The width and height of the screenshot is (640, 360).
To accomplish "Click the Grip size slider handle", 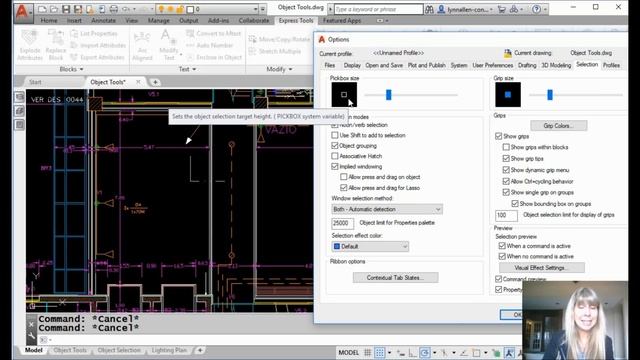I will click(x=550, y=95).
